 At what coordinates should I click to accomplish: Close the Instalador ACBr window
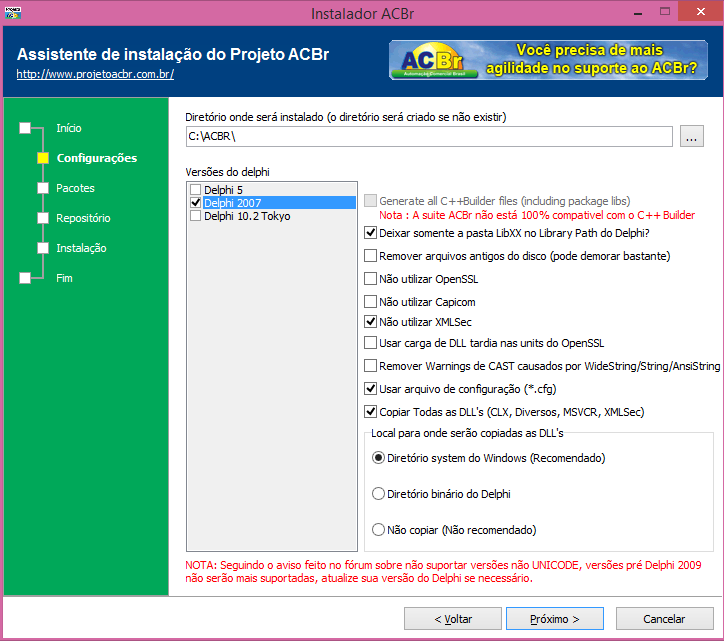pyautogui.click(x=700, y=12)
